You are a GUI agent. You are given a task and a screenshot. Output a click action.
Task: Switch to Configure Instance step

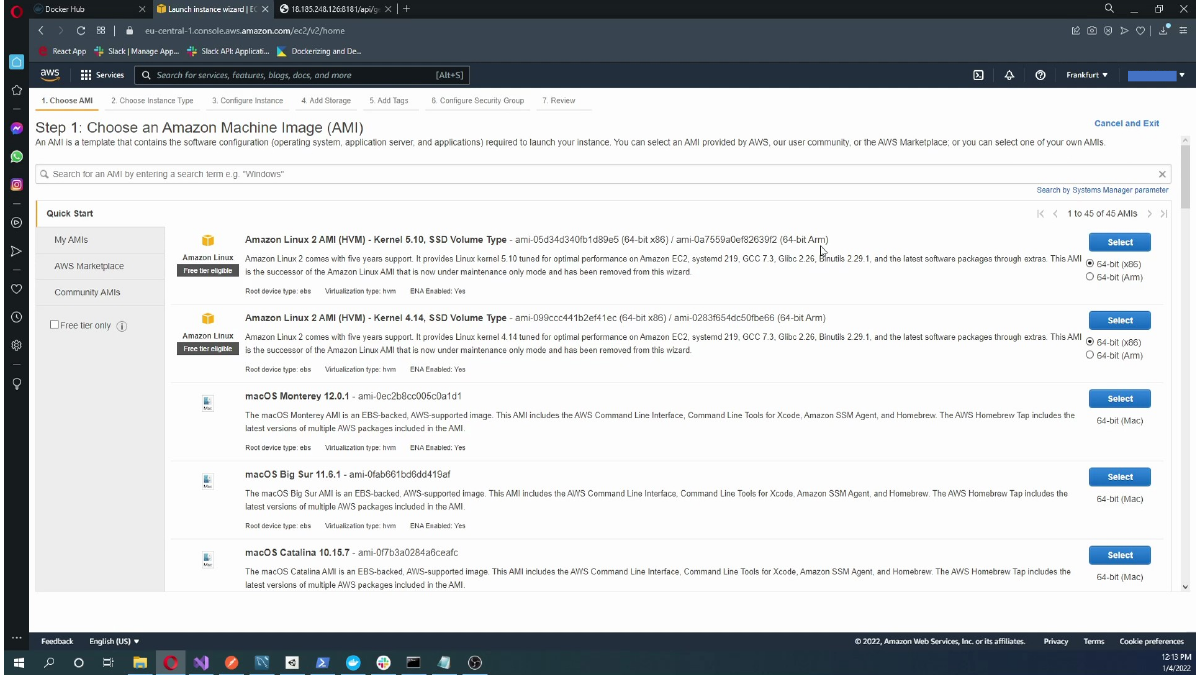click(247, 101)
